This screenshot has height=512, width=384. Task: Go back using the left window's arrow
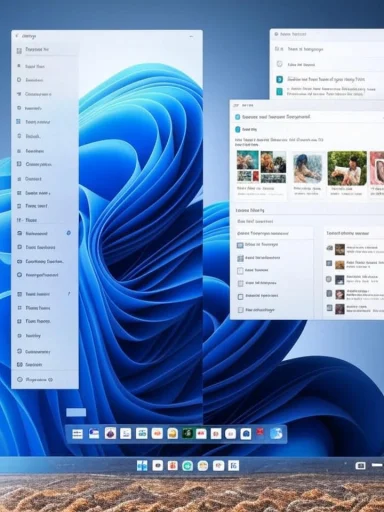16,36
